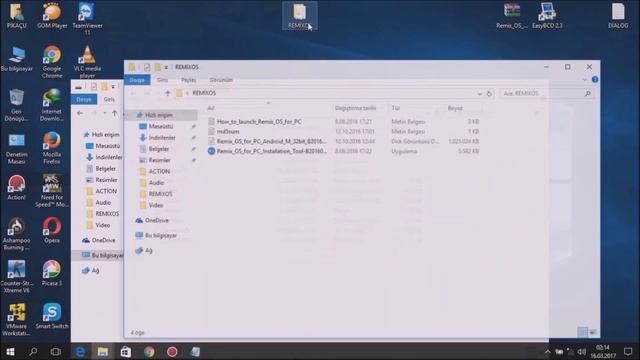Image resolution: width=640 pixels, height=360 pixels.
Task: Open the Ashampoo Burning desktop shortcut
Action: click(16, 234)
